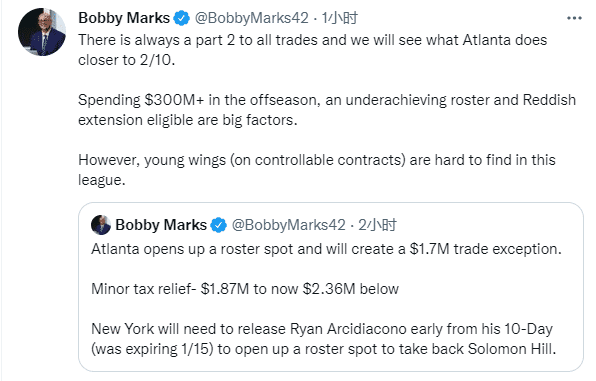Click the quoted line about Minor tax relief
Screen dimensions: 596x381
click(x=245, y=289)
